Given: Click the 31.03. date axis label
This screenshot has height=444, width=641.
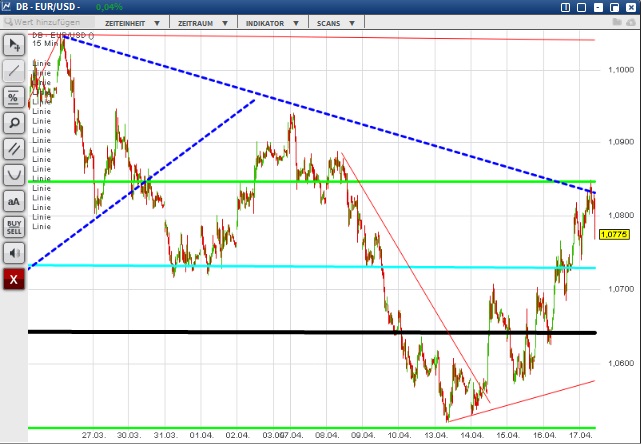Looking at the screenshot, I should [166, 435].
